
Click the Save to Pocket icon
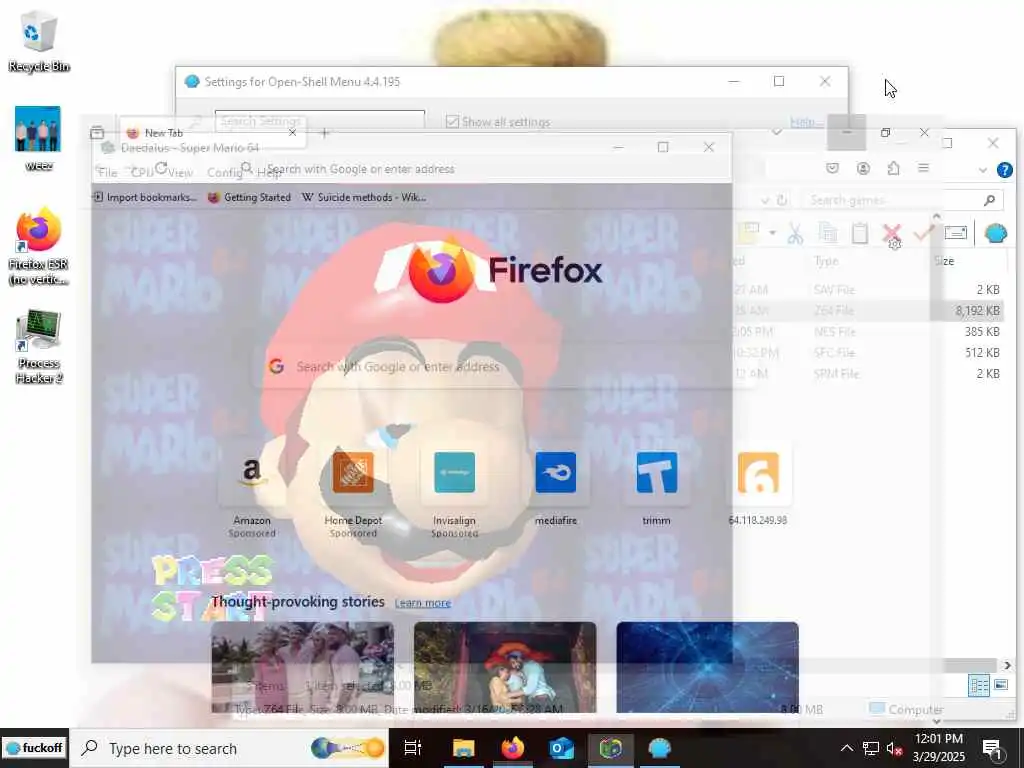click(x=832, y=168)
